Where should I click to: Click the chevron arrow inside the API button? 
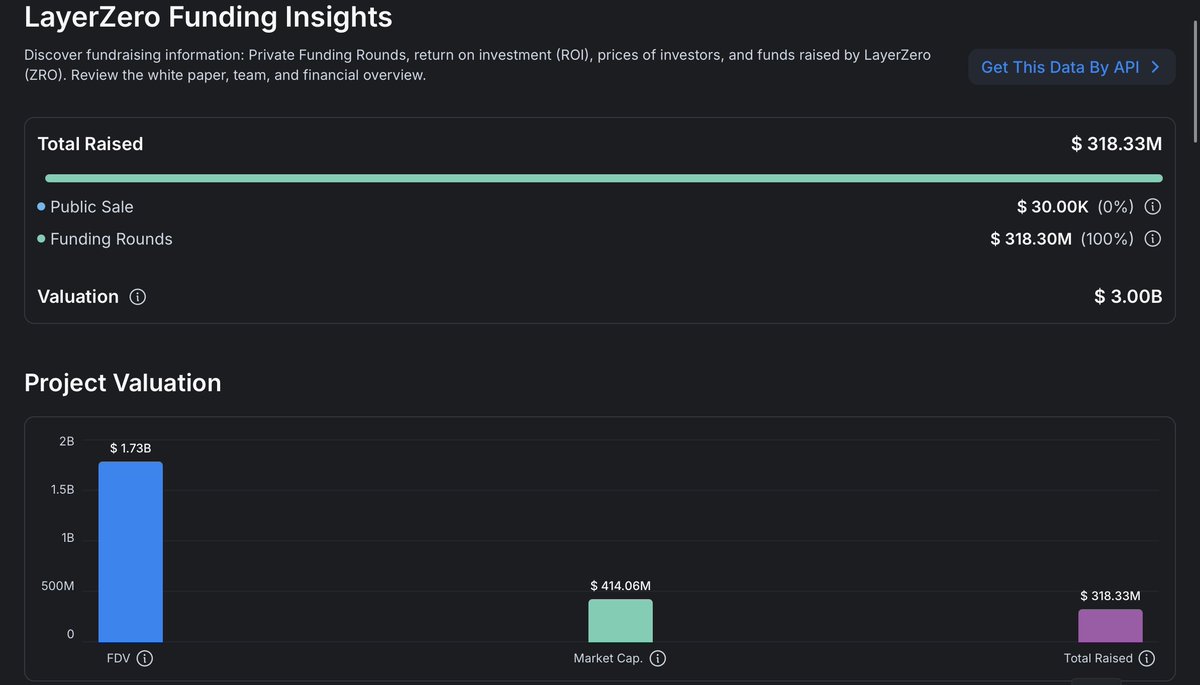(1157, 67)
